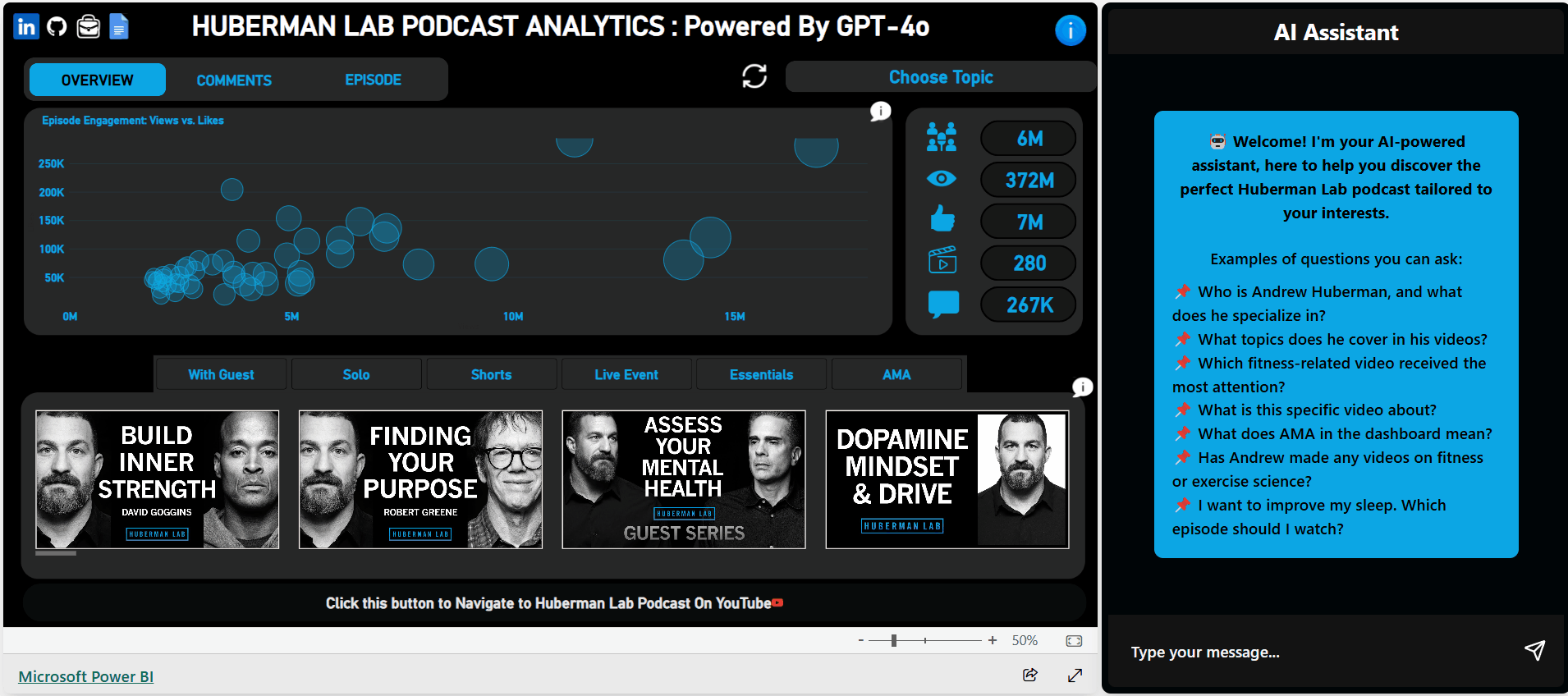The width and height of the screenshot is (1568, 696).
Task: Open the GitHub icon link
Action: [x=57, y=27]
